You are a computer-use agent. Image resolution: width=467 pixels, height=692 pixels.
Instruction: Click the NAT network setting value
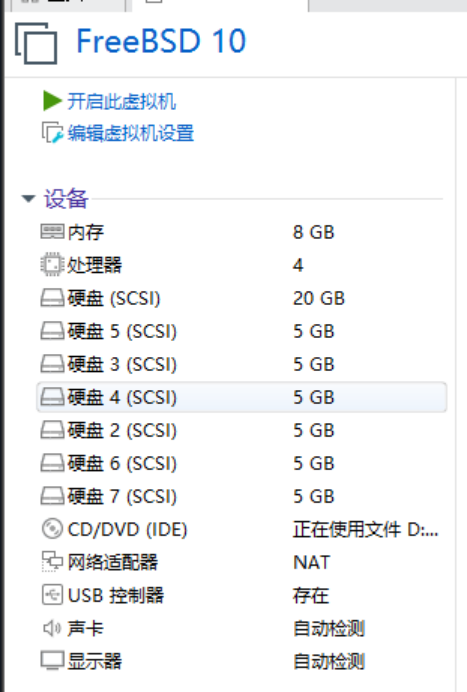point(312,562)
